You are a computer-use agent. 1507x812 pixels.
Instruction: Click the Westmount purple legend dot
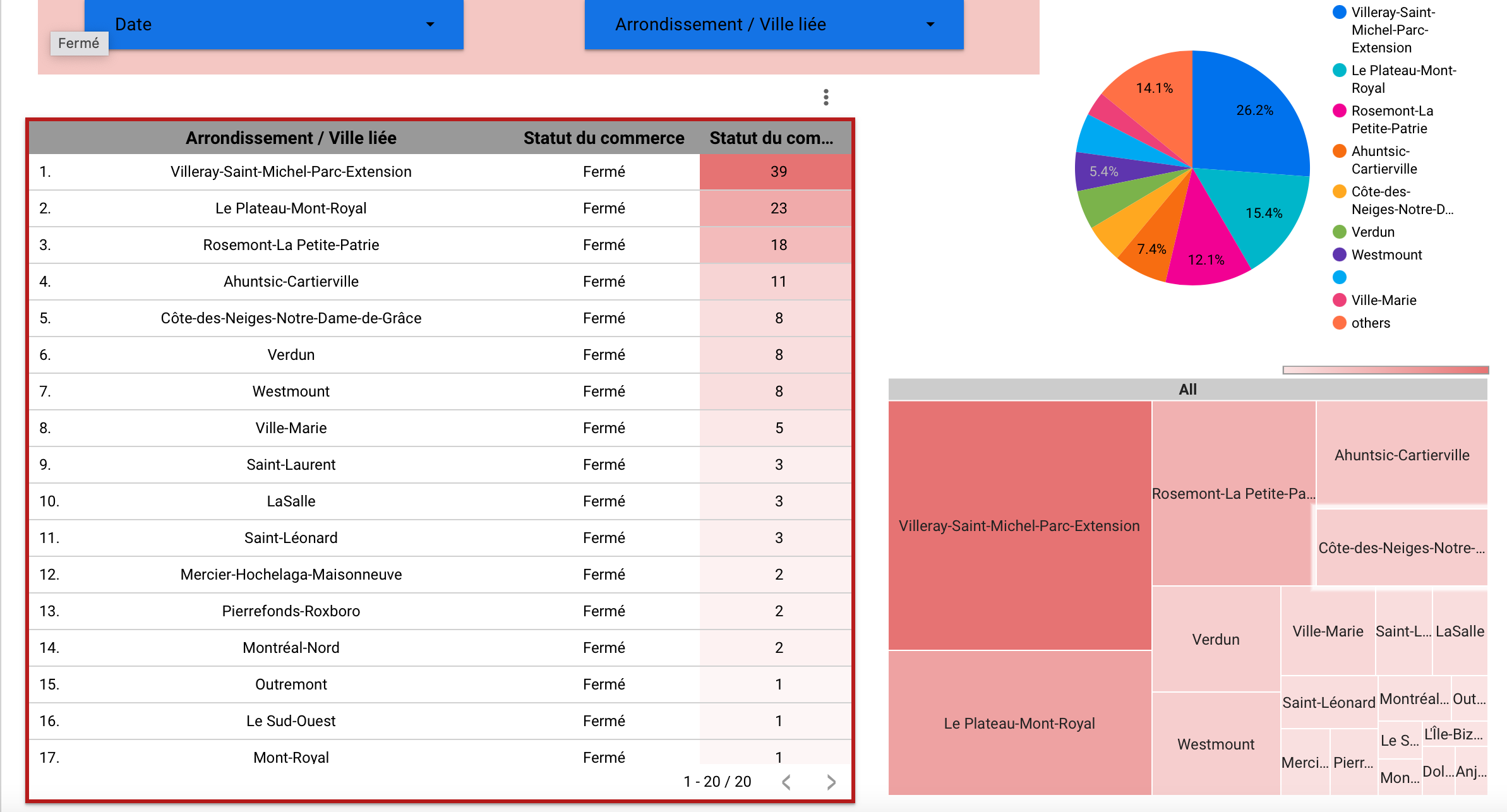pyautogui.click(x=1339, y=255)
